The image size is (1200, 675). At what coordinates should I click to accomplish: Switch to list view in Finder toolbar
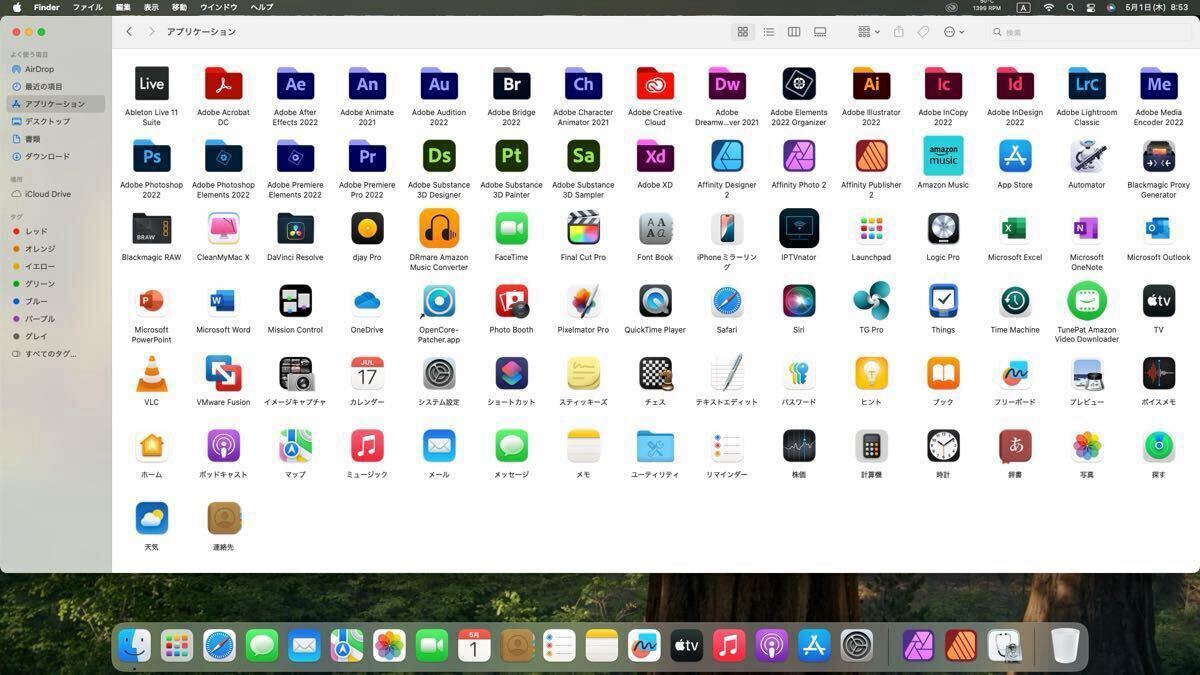[x=768, y=32]
